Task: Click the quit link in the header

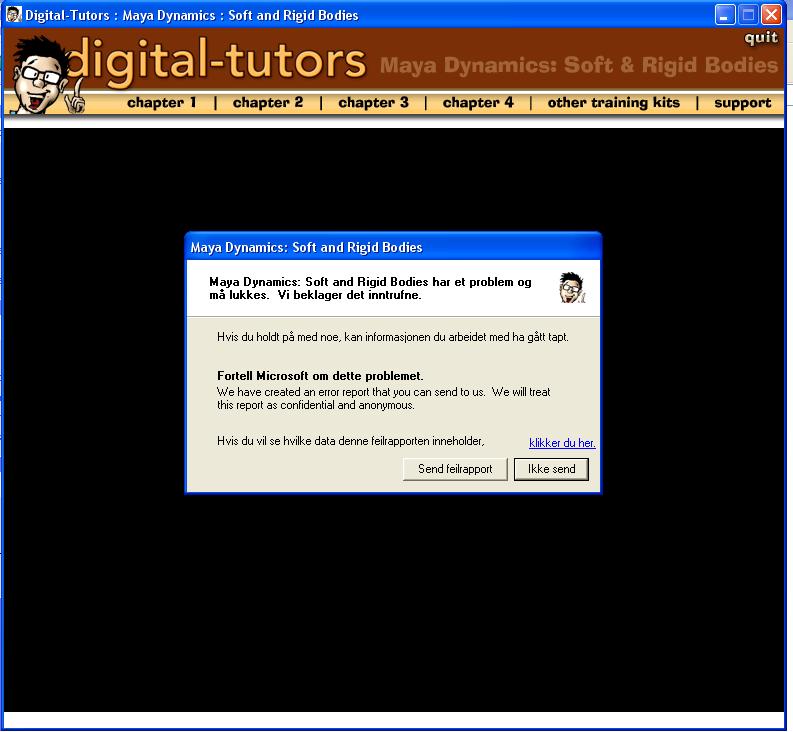Action: pyautogui.click(x=761, y=38)
